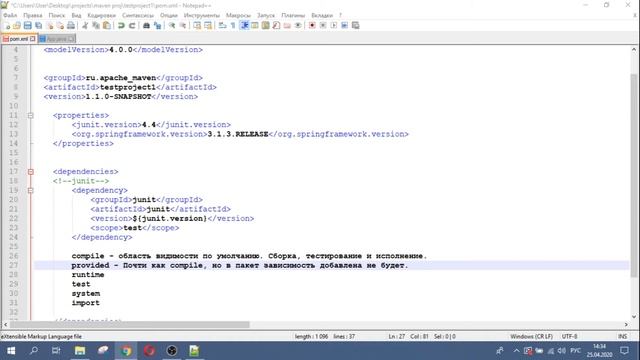Open the Windows notification center icon
Viewport: 640px width, 360px height.
click(x=624, y=351)
